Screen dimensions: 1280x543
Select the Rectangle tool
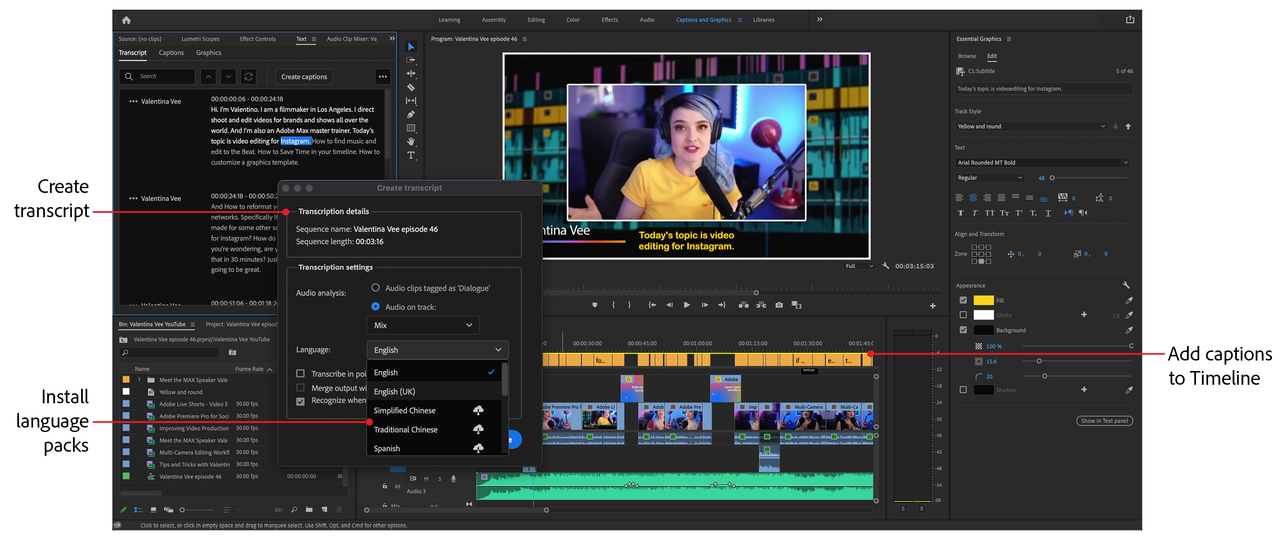[x=410, y=128]
